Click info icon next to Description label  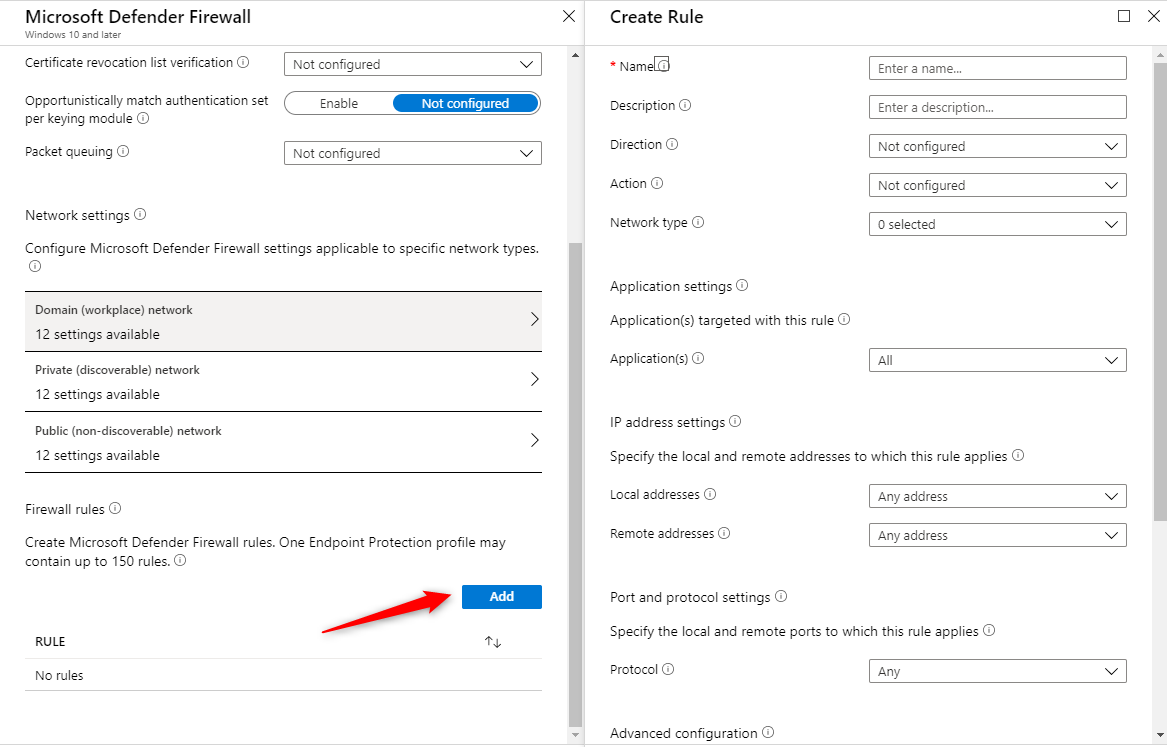coord(685,105)
